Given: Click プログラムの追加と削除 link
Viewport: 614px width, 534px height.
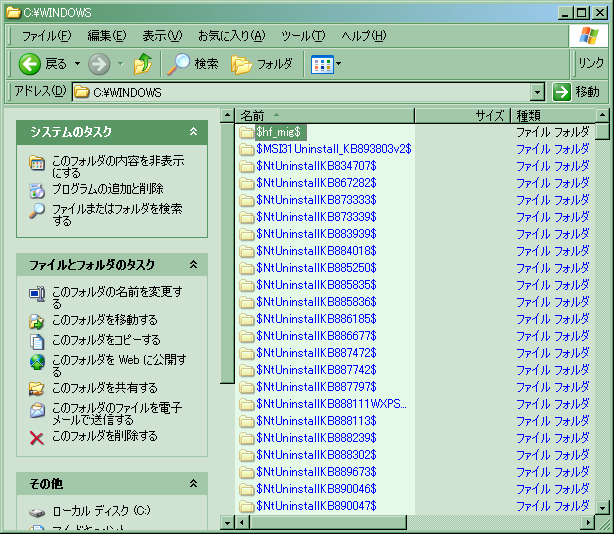Looking at the screenshot, I should click(108, 189).
